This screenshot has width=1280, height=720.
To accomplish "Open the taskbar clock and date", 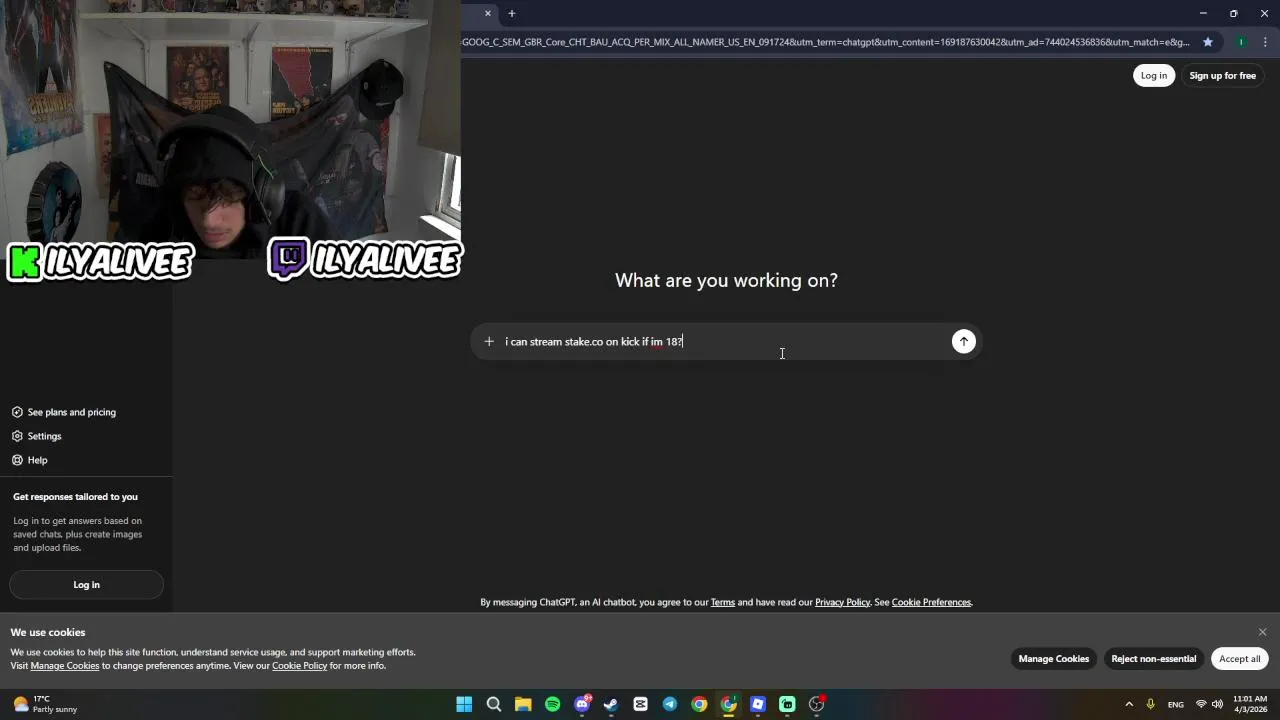I will tap(1250, 704).
